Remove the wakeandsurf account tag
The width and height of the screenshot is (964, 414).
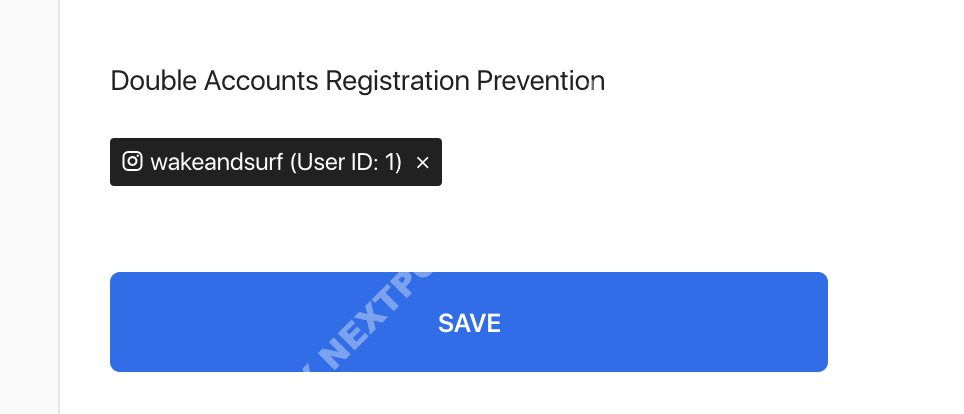[x=422, y=163]
